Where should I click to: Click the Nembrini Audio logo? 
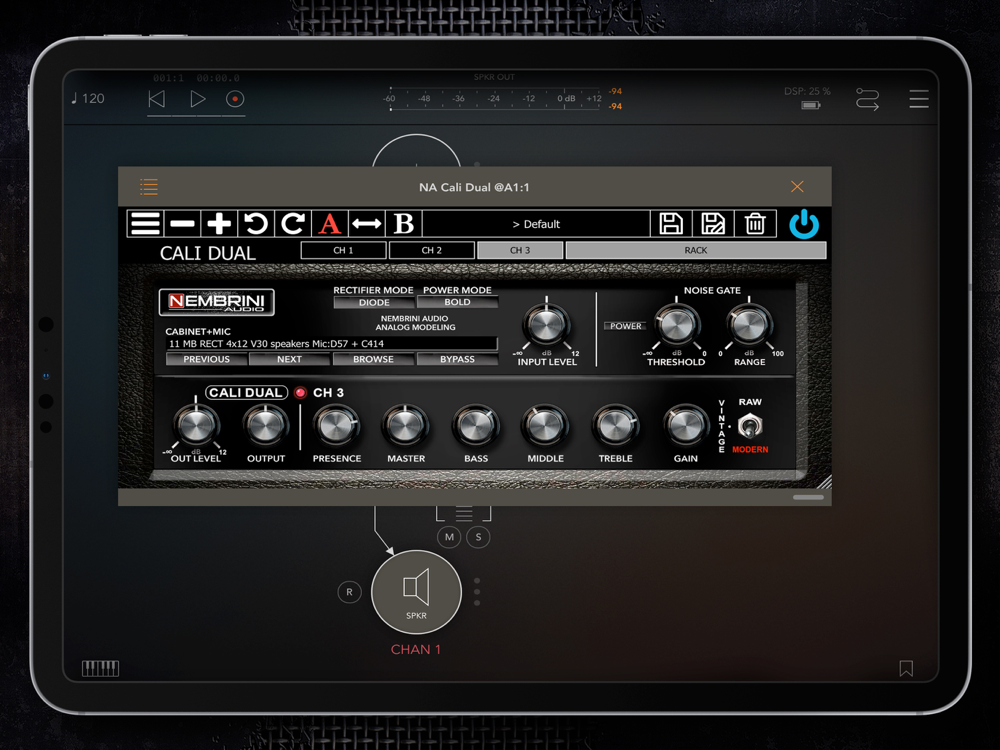tap(216, 302)
